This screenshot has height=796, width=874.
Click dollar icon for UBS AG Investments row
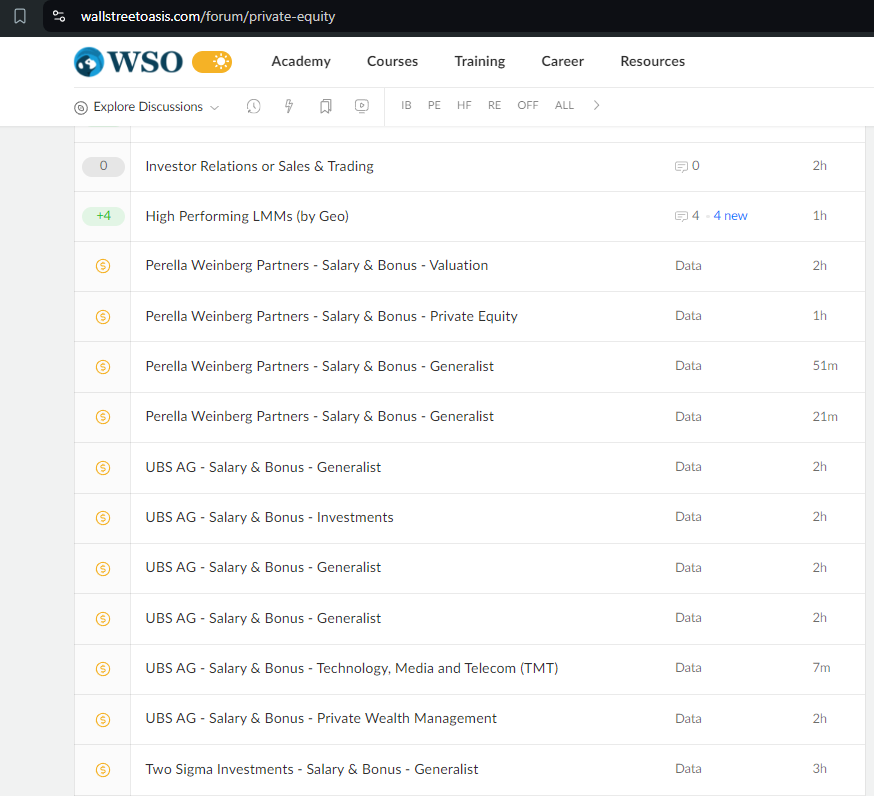tap(103, 518)
